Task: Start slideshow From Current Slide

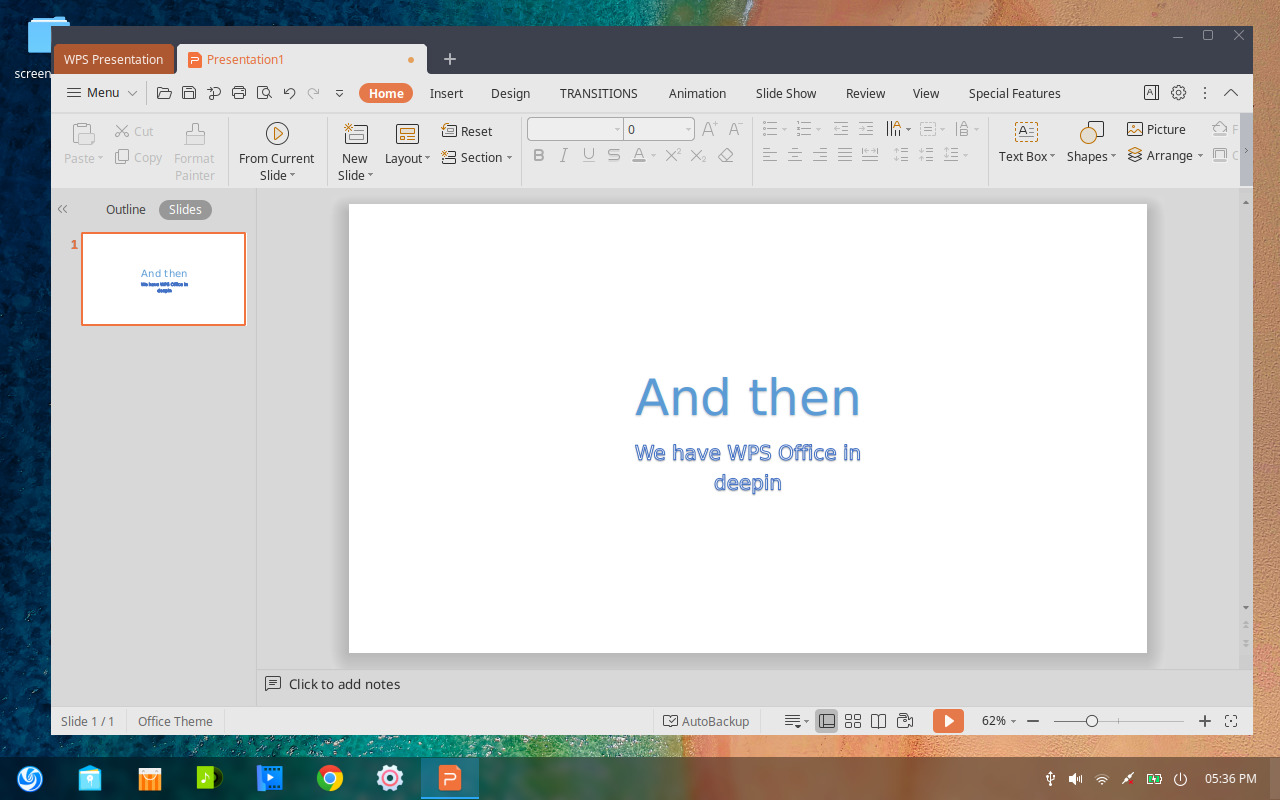Action: click(277, 149)
